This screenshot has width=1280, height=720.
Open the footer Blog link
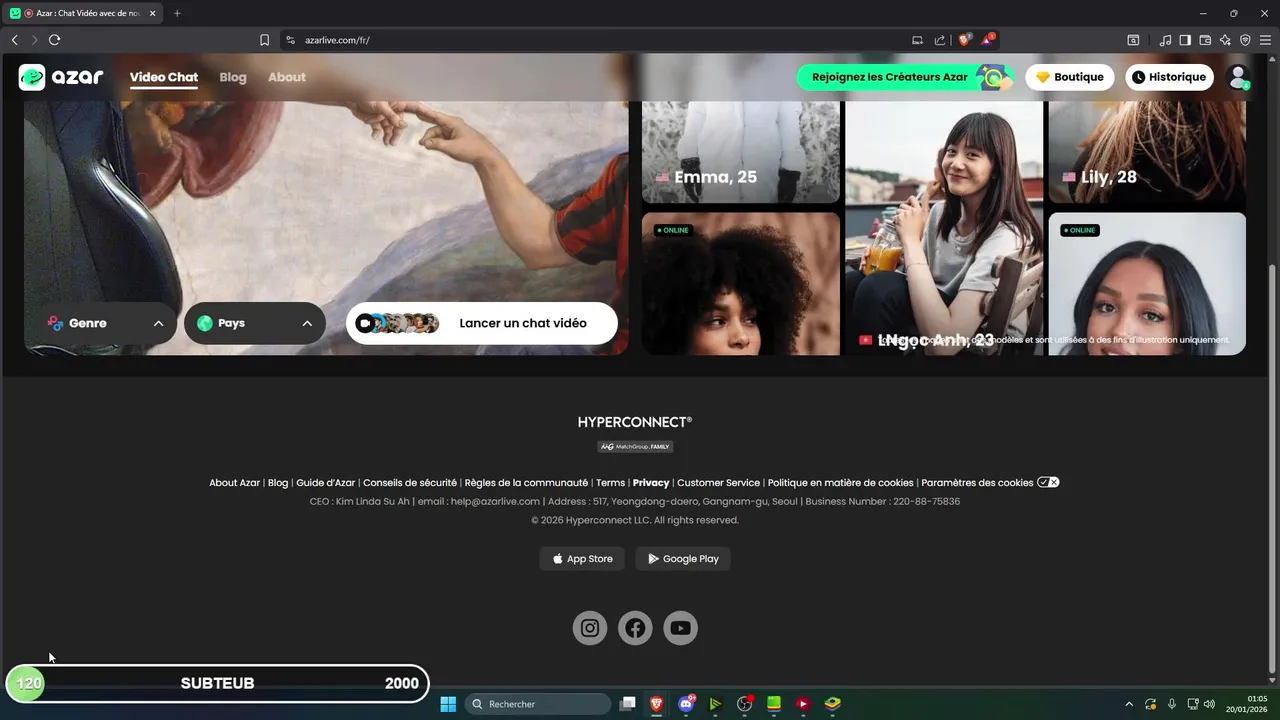278,483
